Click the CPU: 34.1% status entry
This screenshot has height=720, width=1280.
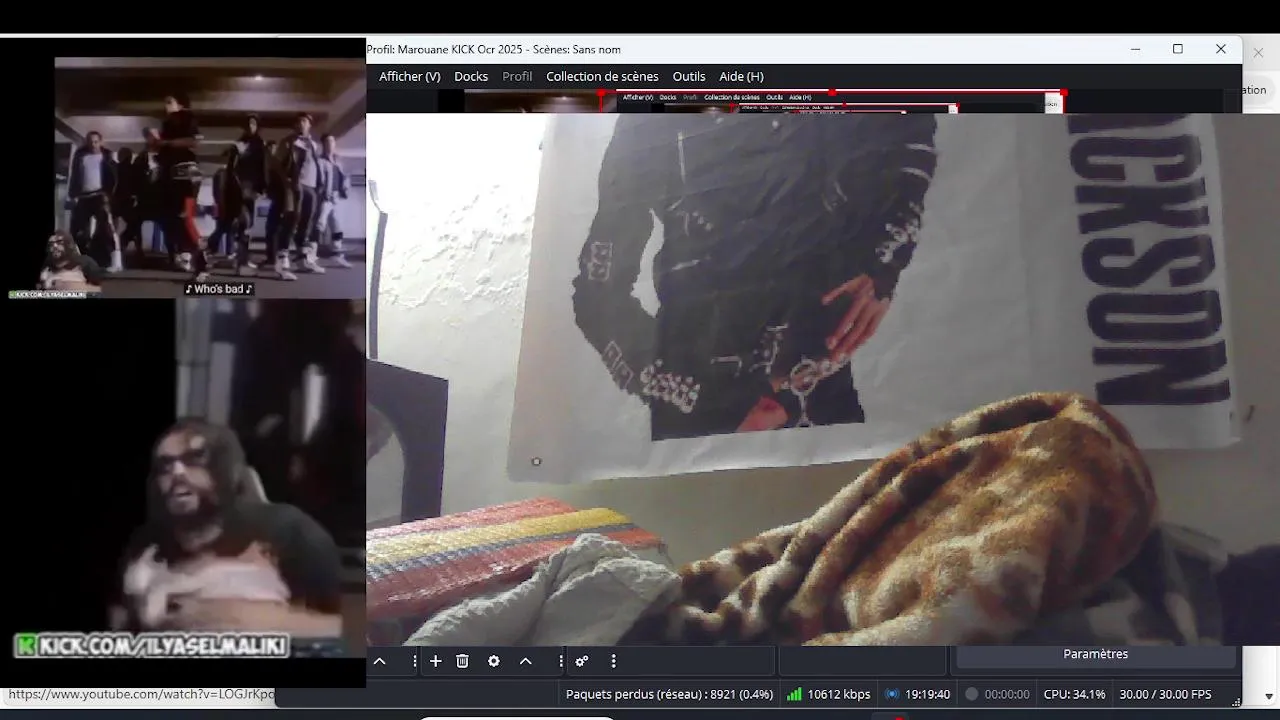pyautogui.click(x=1074, y=694)
